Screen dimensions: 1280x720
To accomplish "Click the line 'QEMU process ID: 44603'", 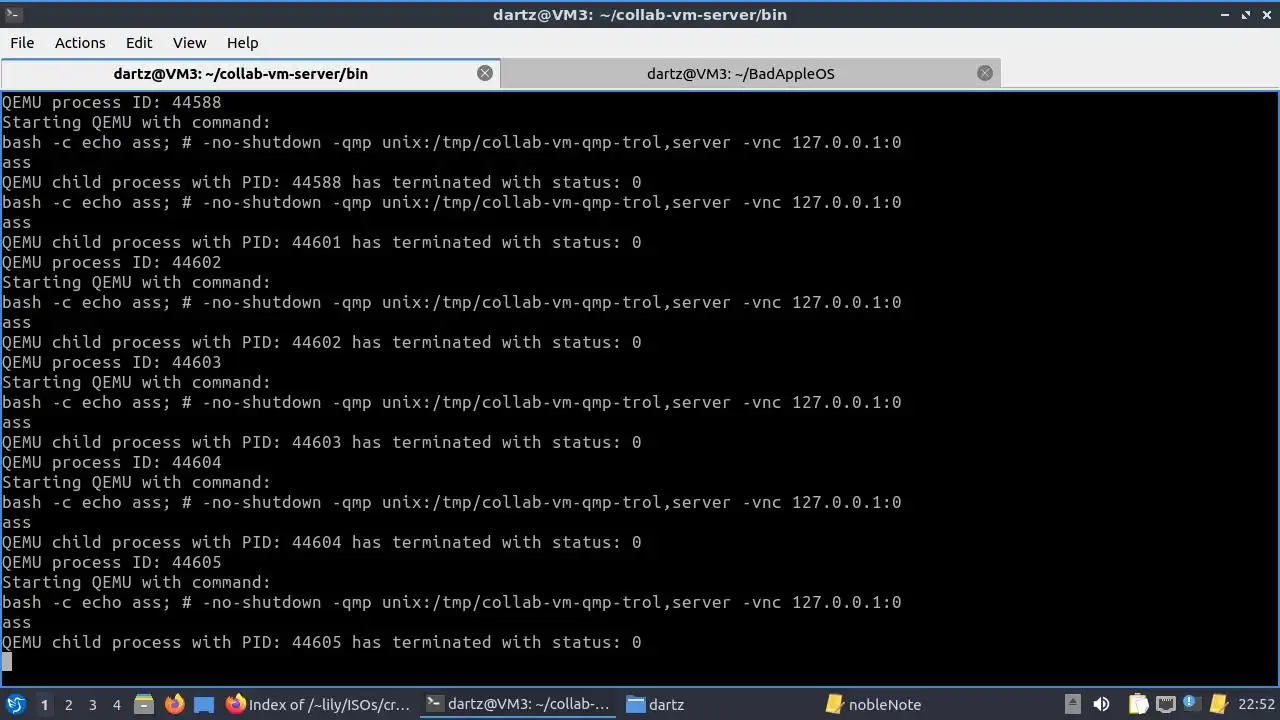I will point(112,362).
